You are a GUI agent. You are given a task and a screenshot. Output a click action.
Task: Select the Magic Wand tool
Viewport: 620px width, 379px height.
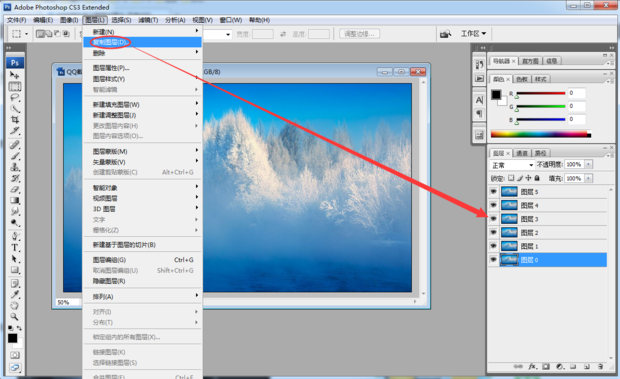pyautogui.click(x=15, y=109)
